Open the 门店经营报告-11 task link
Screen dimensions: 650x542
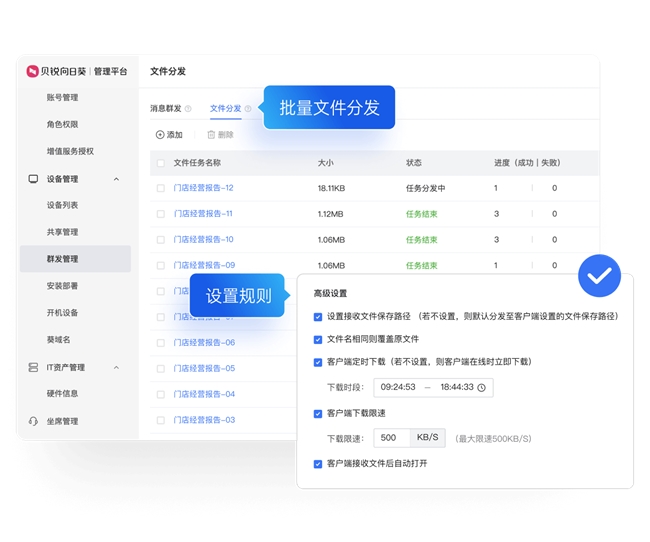[203, 214]
